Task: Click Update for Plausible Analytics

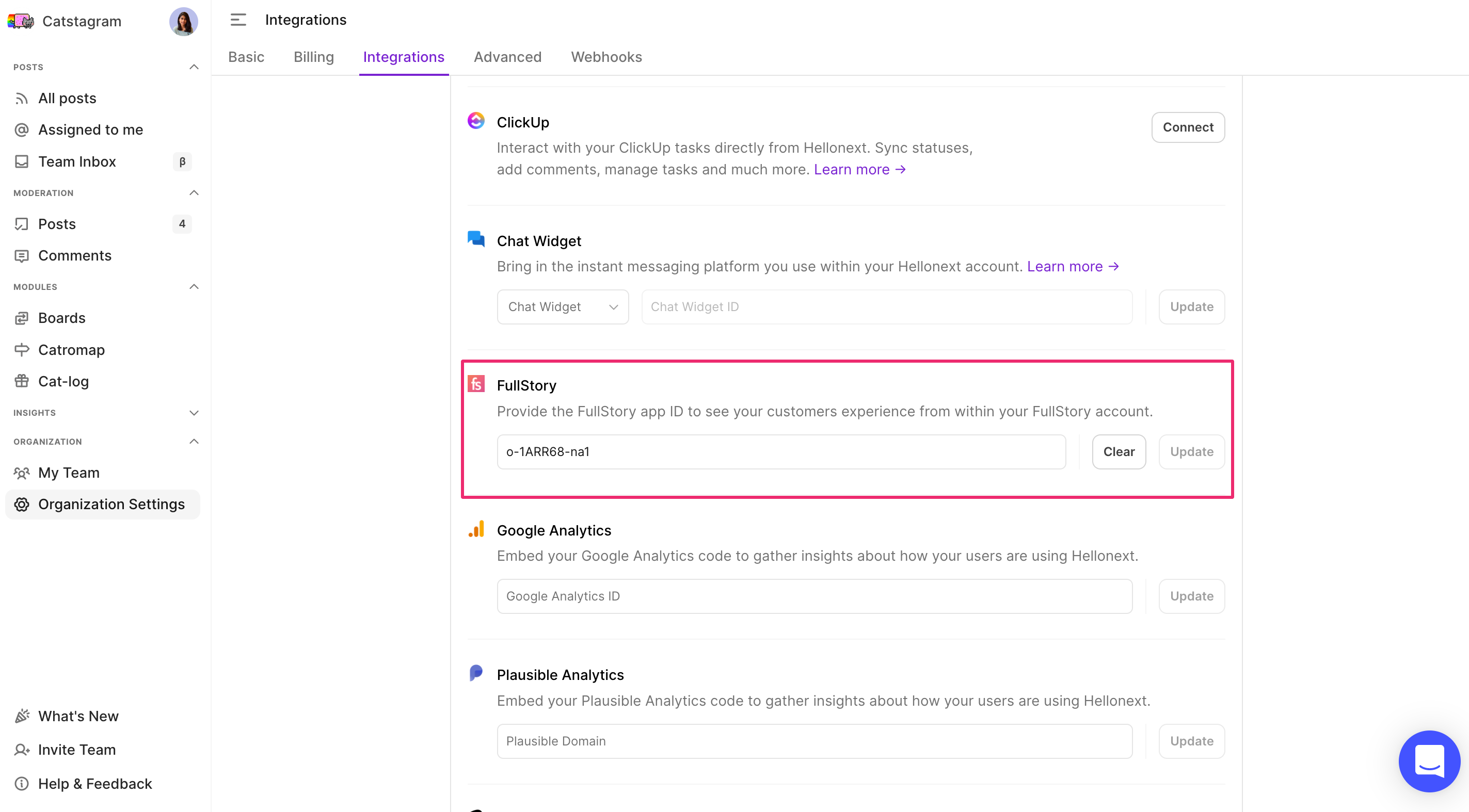Action: click(x=1191, y=741)
